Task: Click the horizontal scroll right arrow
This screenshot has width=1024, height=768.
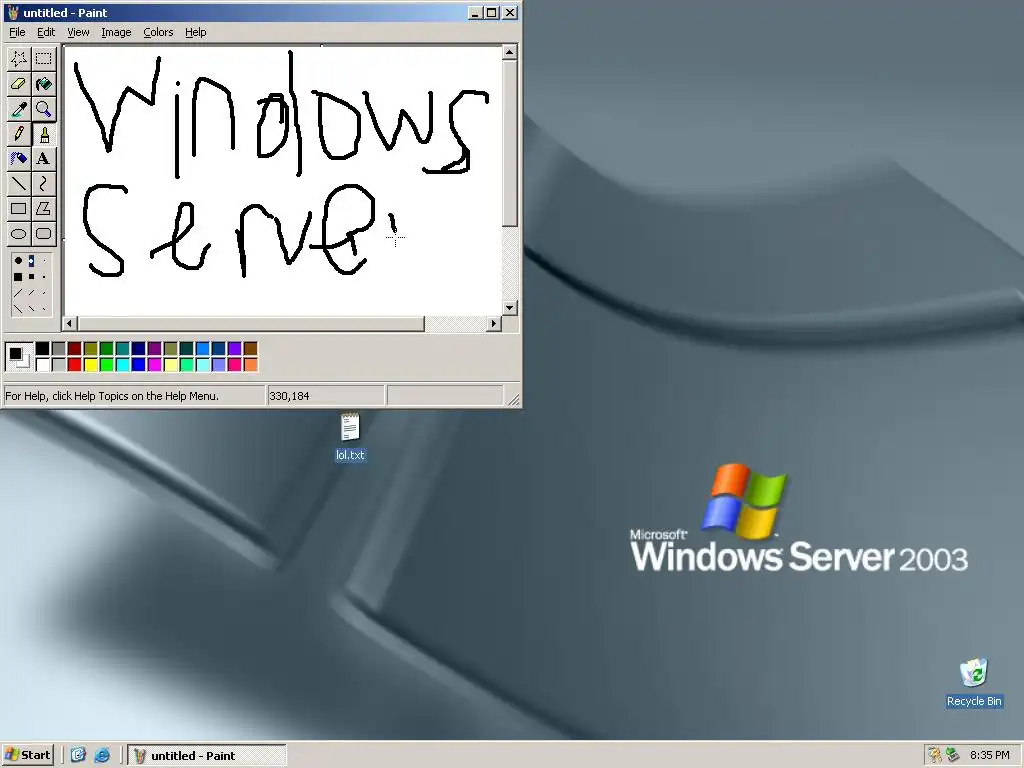Action: tap(494, 323)
